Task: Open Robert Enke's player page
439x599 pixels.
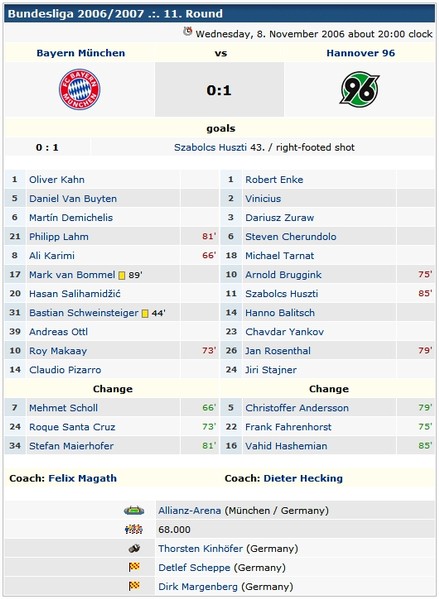Action: pos(274,180)
